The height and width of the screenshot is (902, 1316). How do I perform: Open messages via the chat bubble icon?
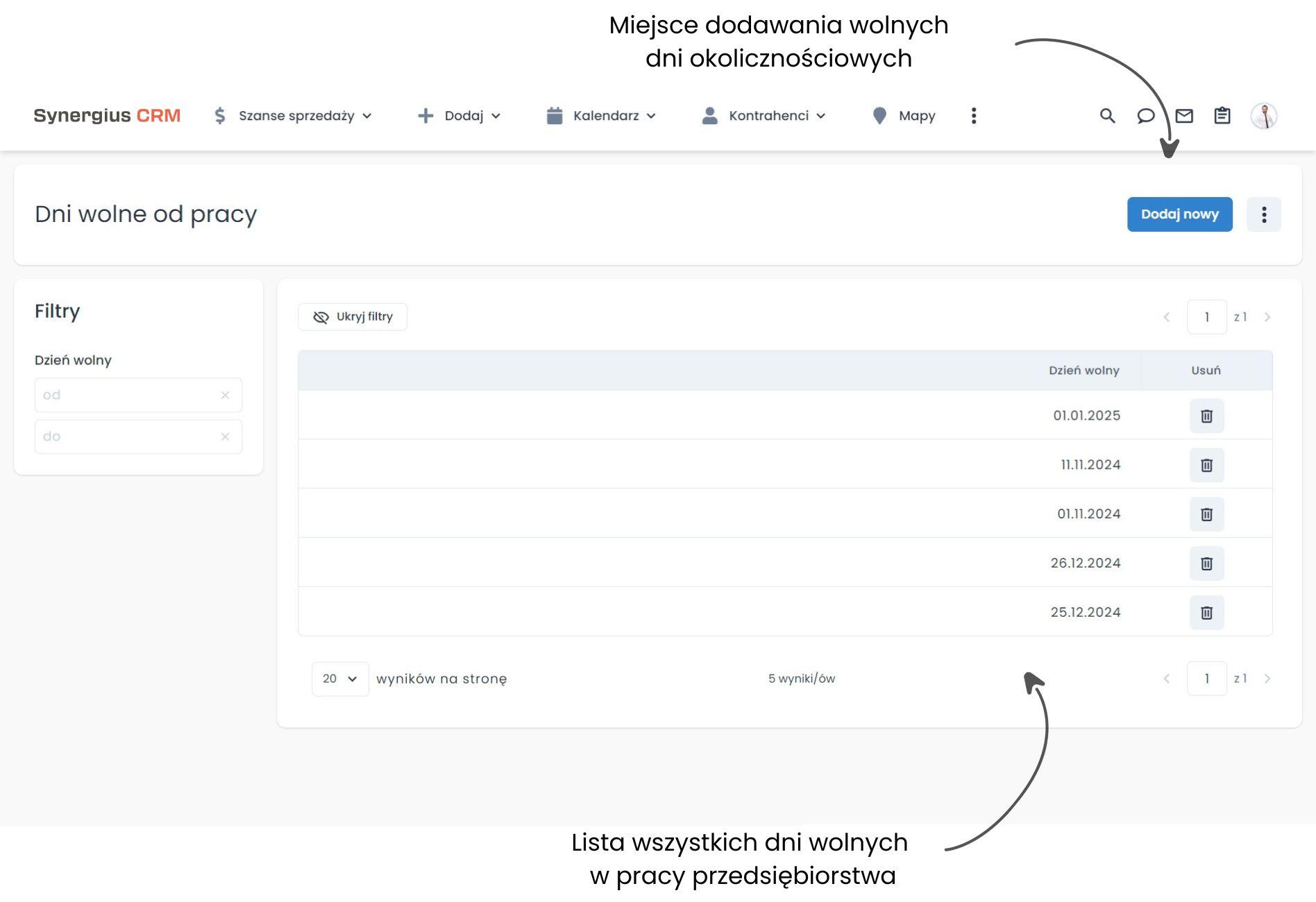click(1147, 116)
